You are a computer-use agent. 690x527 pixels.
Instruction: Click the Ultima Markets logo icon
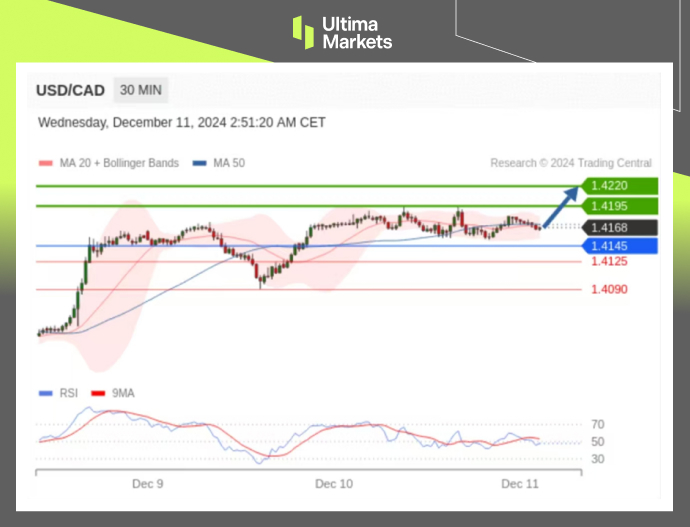click(x=303, y=32)
